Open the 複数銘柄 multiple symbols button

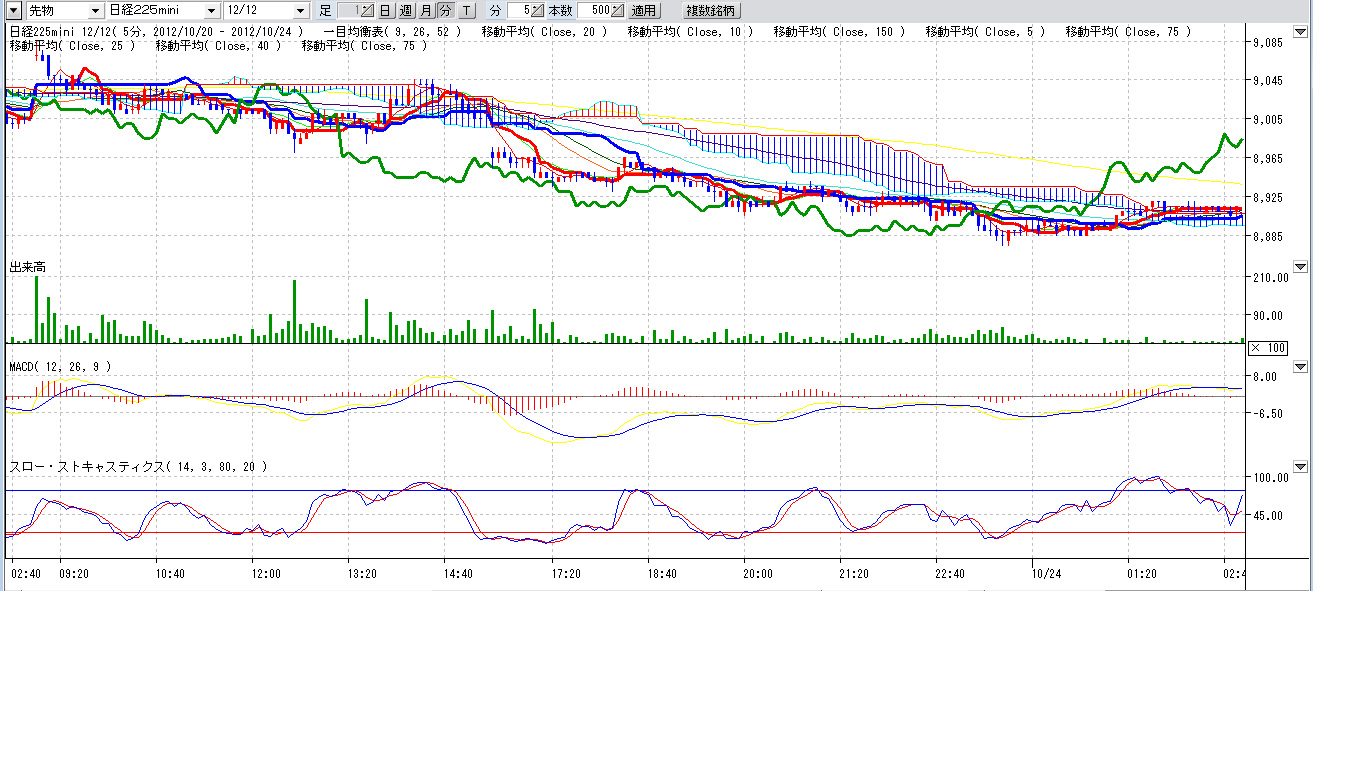tap(711, 10)
